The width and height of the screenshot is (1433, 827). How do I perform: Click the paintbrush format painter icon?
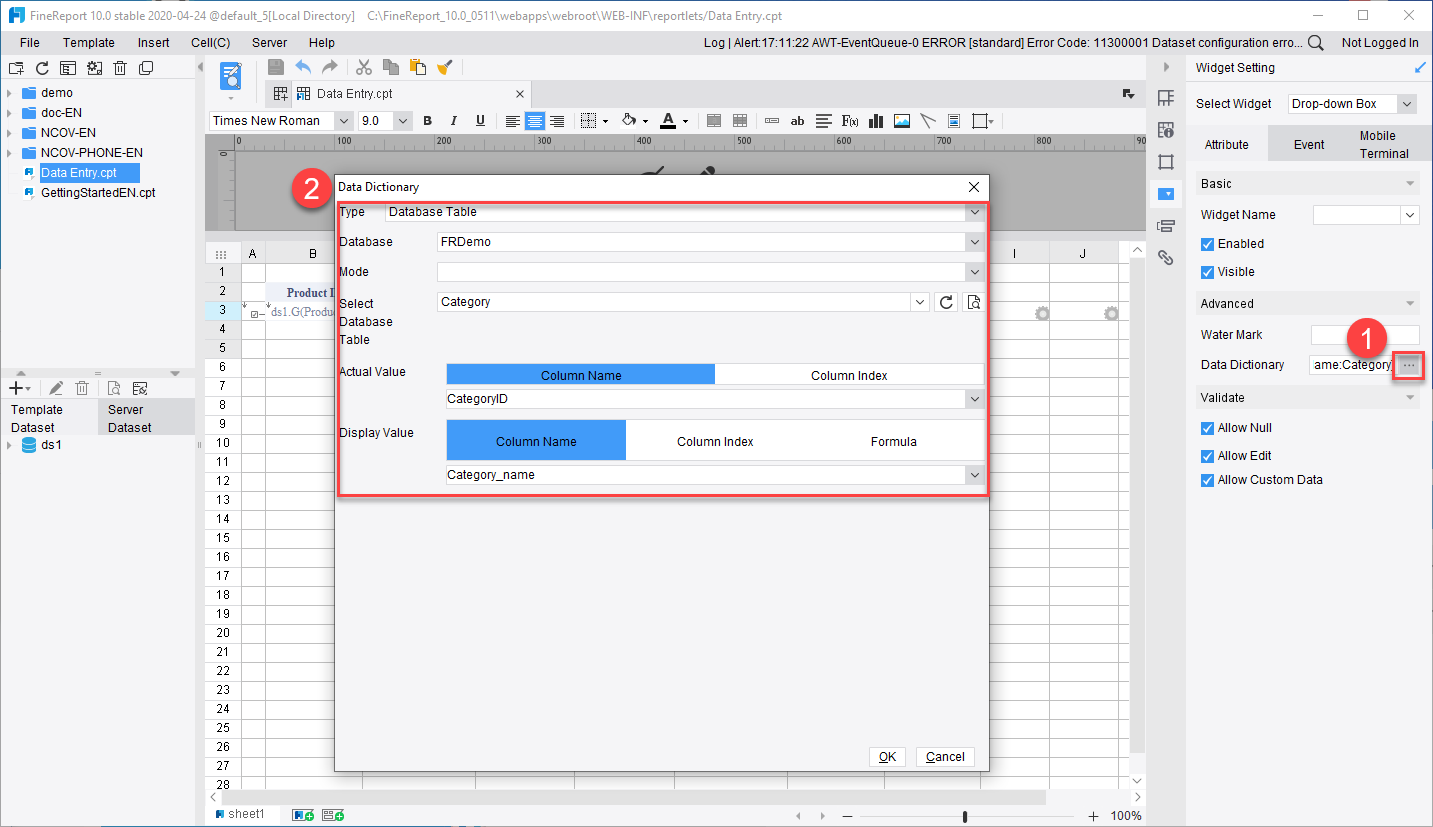coord(444,67)
